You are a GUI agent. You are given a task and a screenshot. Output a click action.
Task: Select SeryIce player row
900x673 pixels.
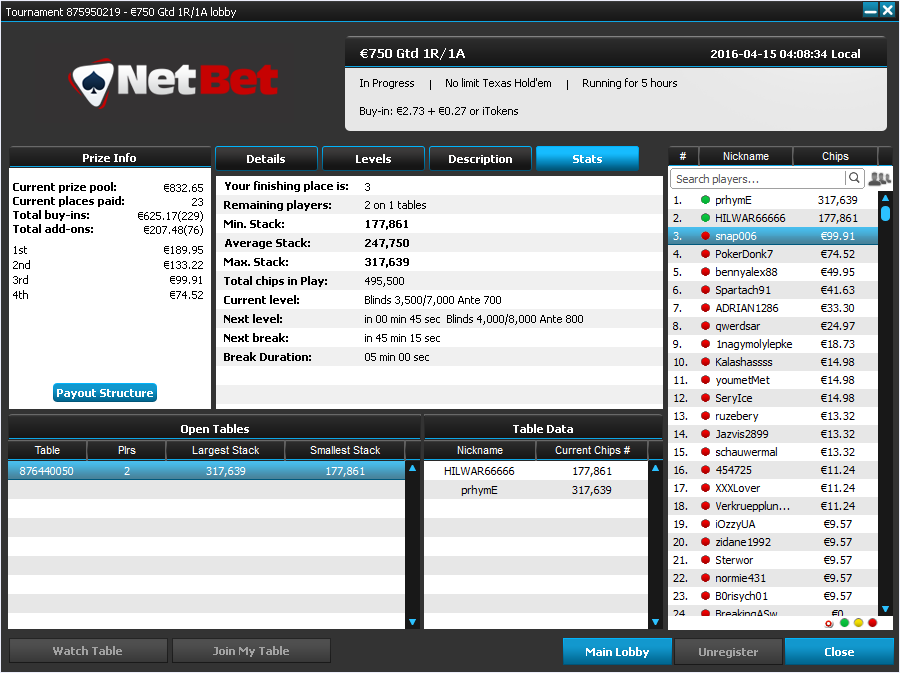pyautogui.click(x=773, y=398)
